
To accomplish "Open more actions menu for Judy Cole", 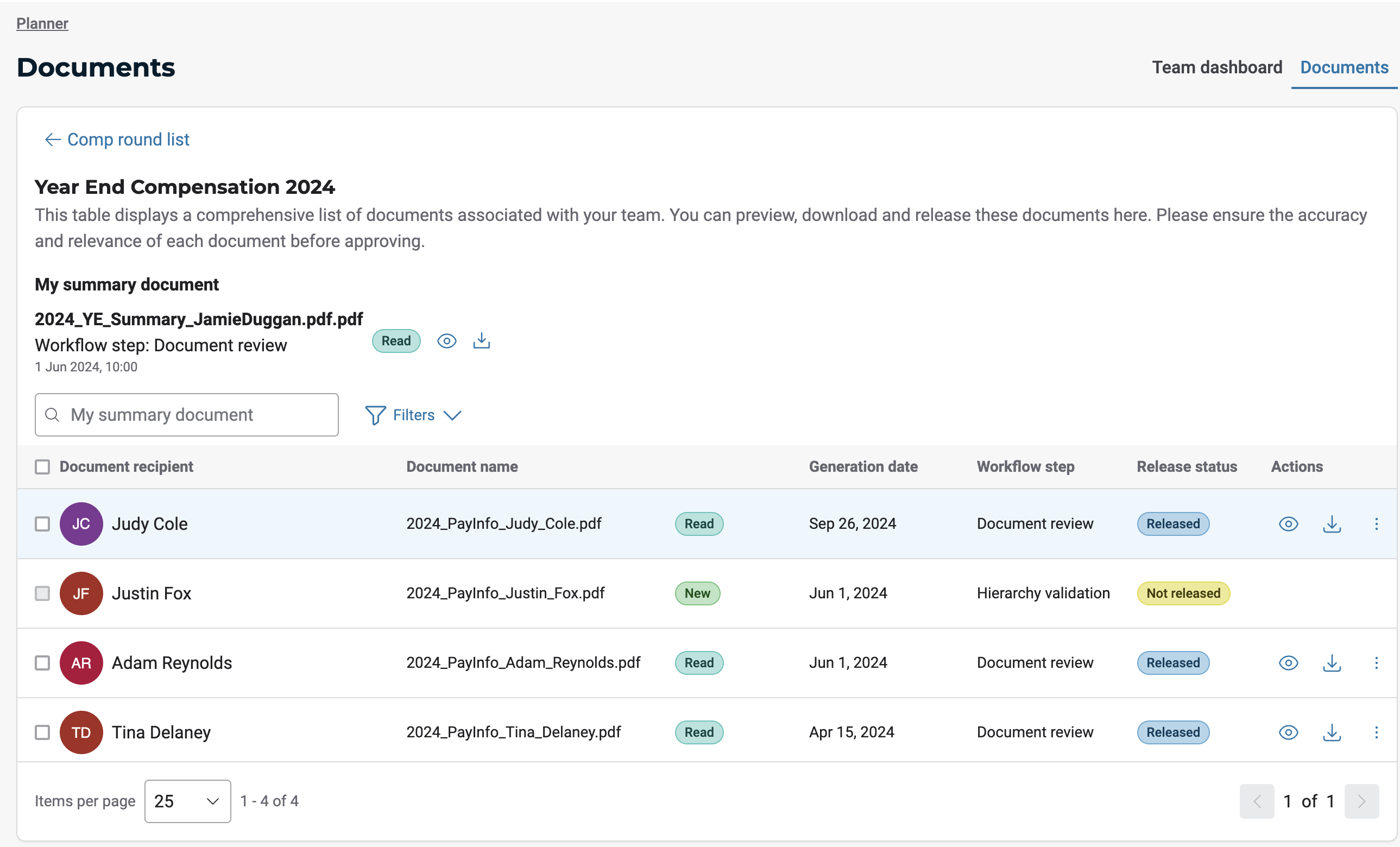I will [1376, 524].
